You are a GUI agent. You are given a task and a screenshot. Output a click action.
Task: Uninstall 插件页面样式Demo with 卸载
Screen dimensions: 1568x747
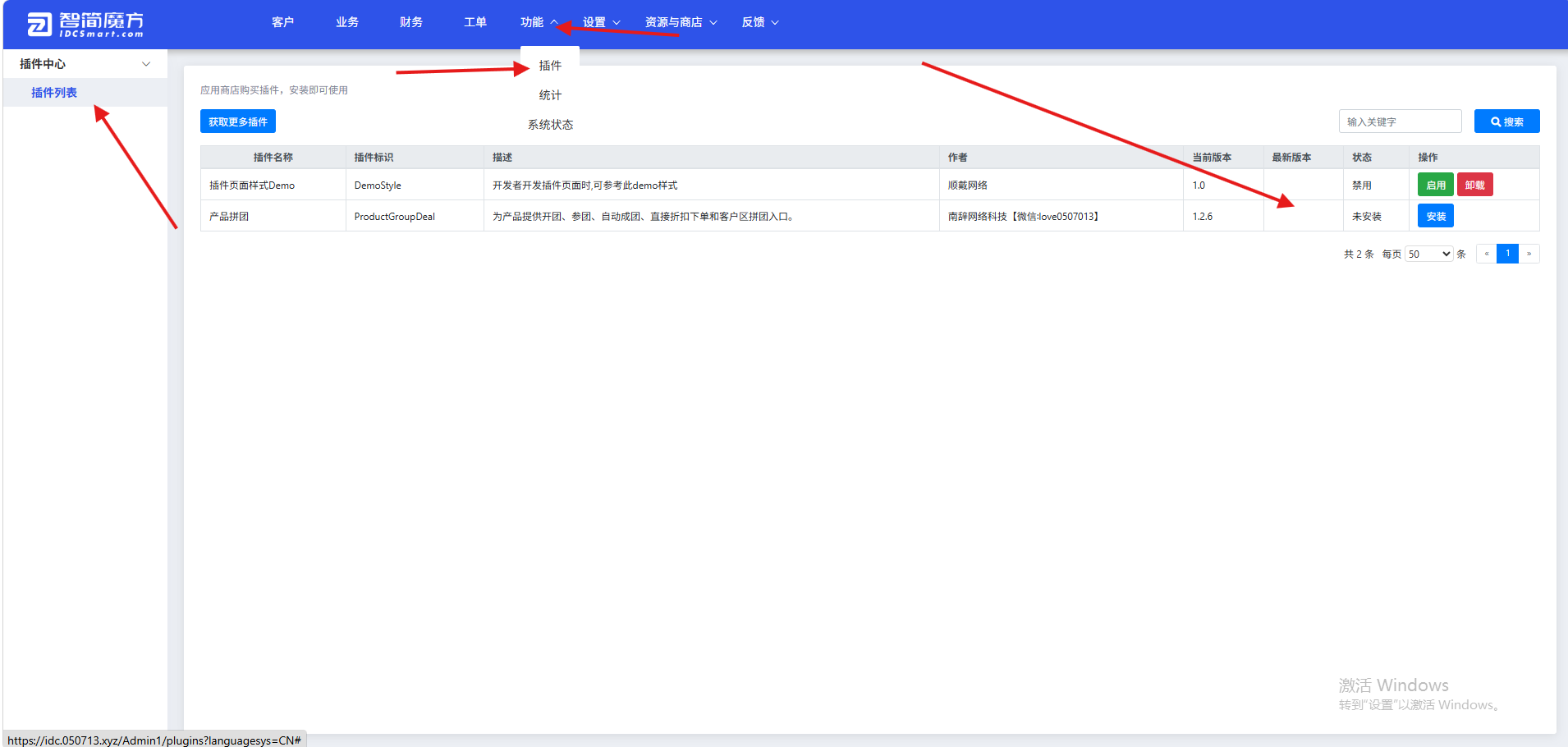1474,185
